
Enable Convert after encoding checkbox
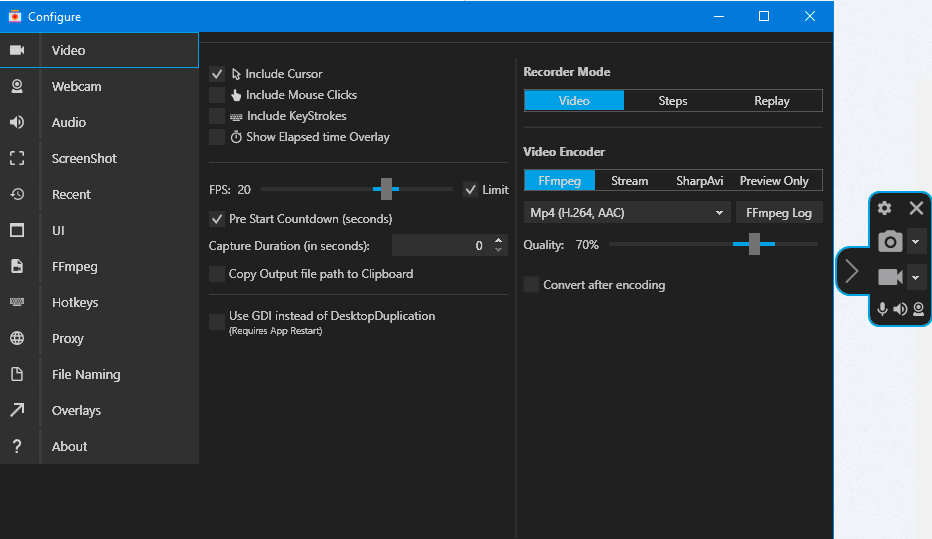click(x=531, y=285)
